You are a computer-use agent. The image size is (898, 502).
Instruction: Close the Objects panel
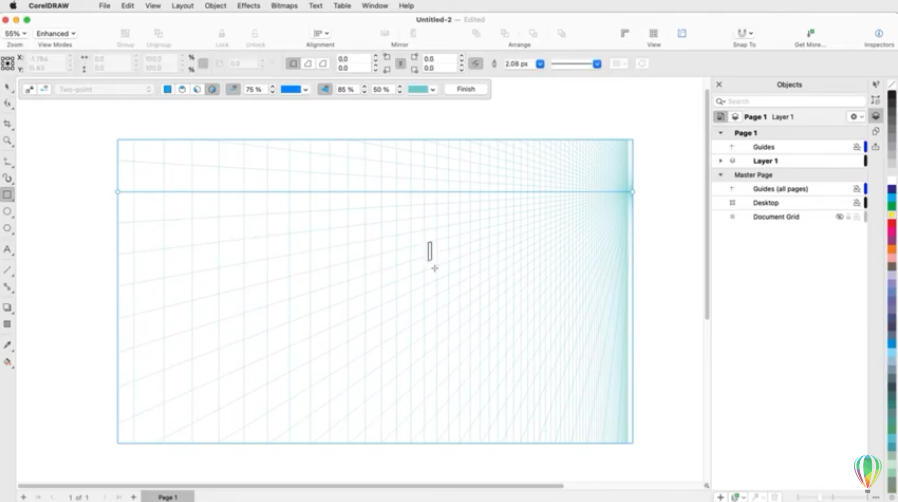click(x=719, y=84)
